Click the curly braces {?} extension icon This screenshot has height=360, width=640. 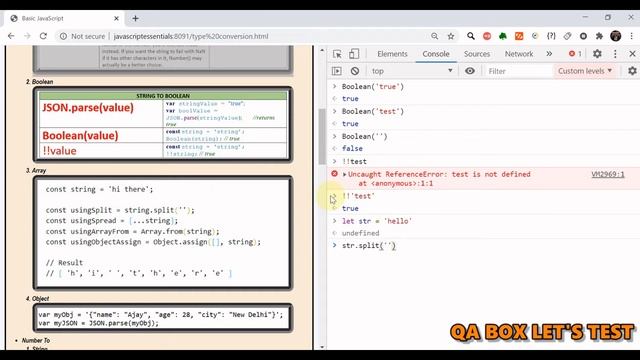coord(551,36)
